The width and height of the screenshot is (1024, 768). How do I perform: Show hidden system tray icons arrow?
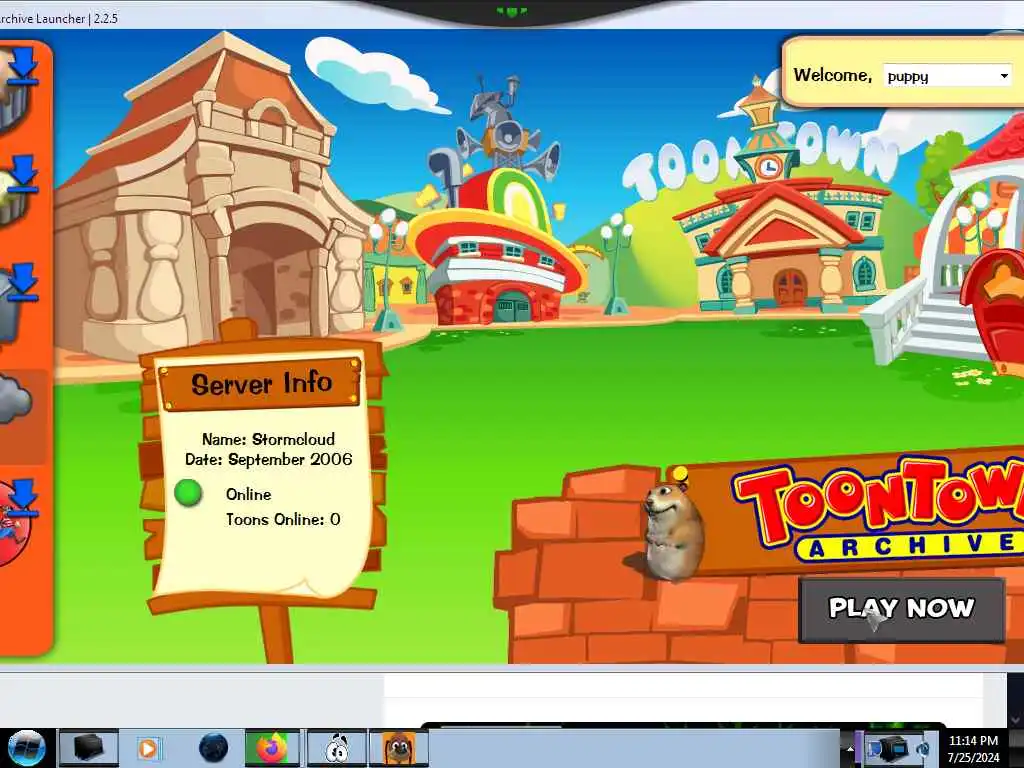tap(850, 749)
